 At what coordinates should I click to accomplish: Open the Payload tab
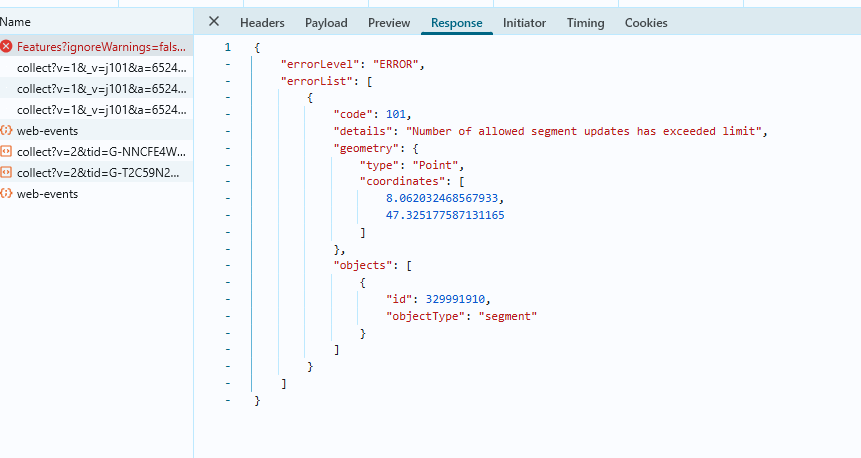[x=326, y=23]
